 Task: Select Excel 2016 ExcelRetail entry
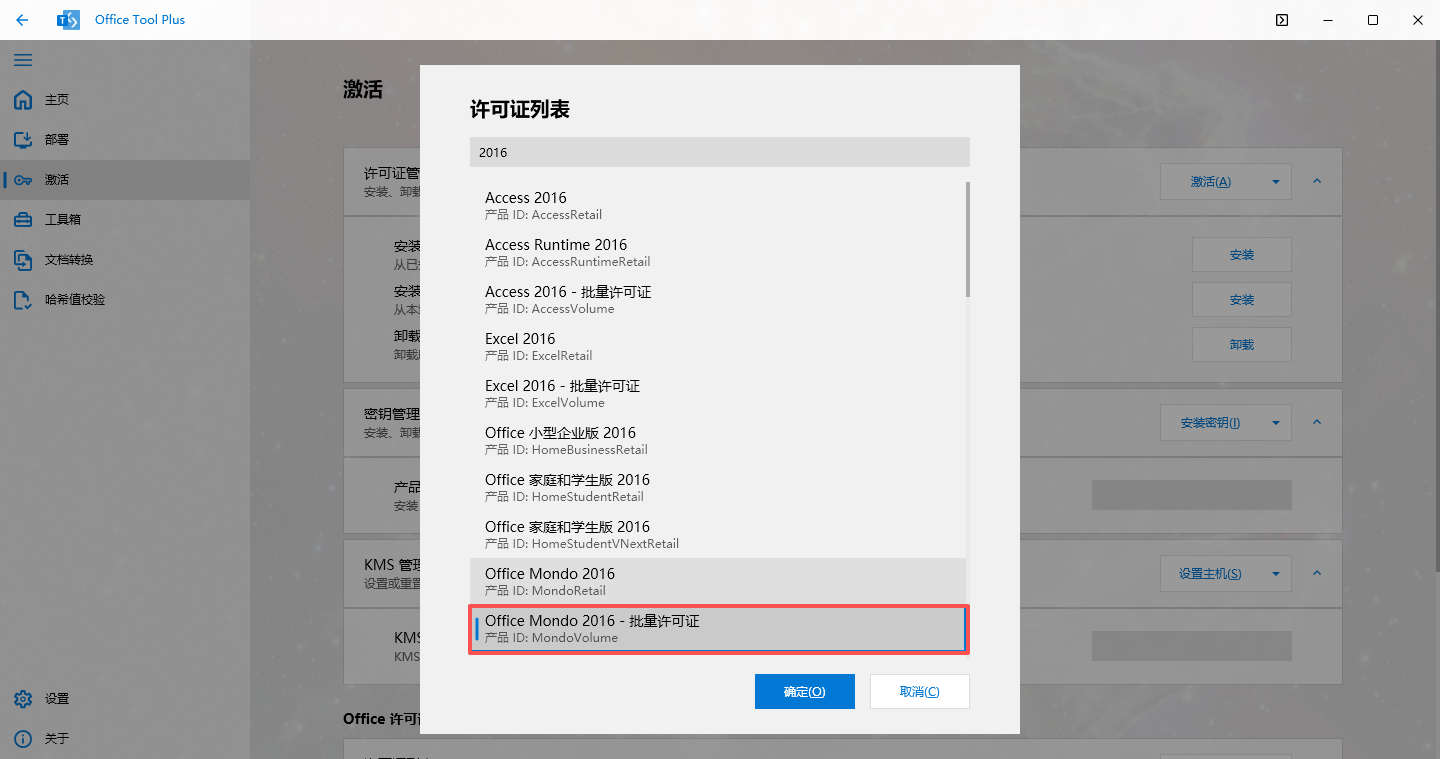pos(718,347)
